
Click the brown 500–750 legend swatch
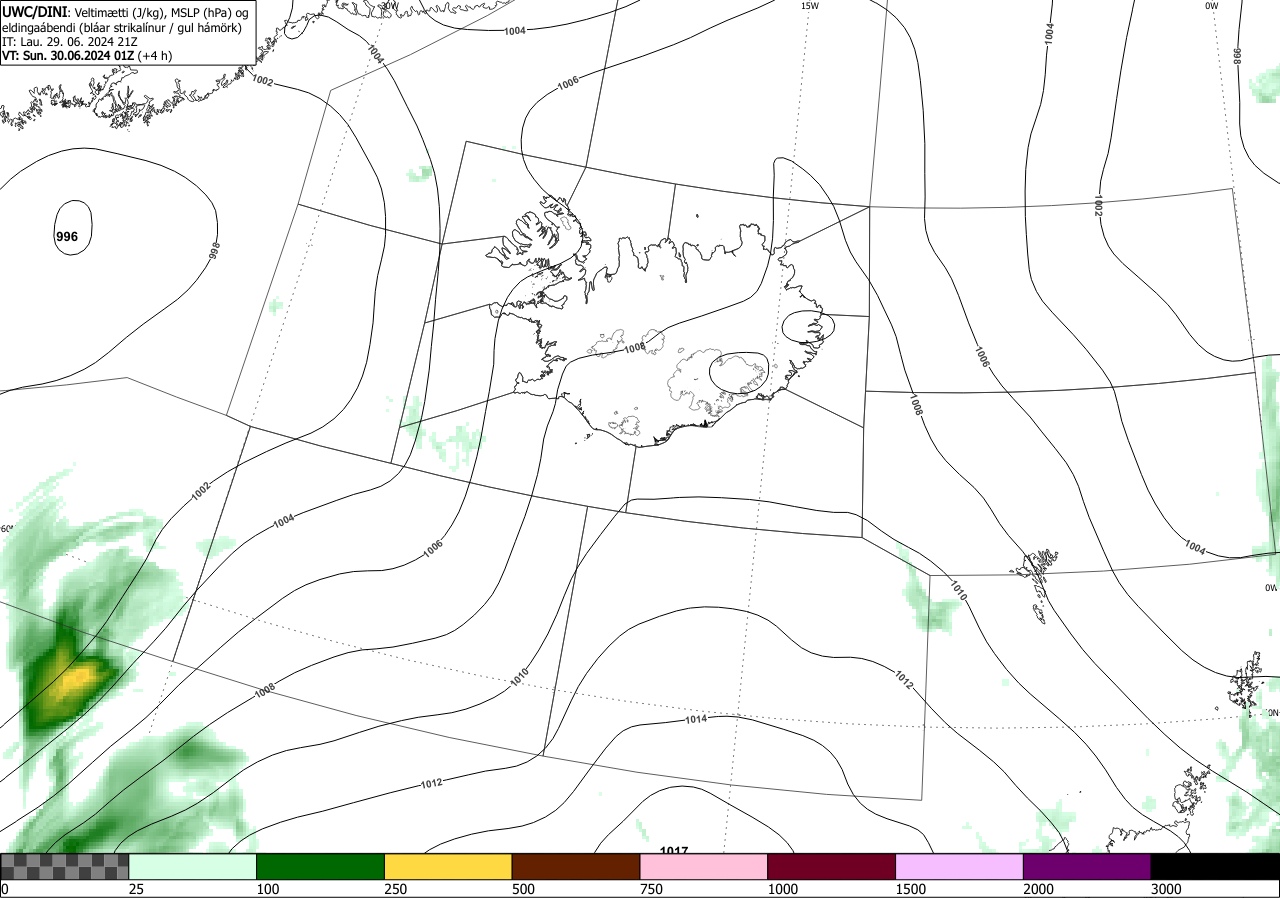pos(576,866)
